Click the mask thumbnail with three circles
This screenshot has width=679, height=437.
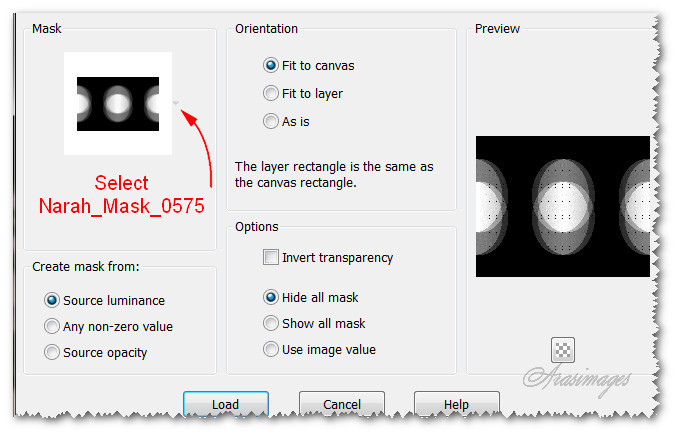[117, 103]
